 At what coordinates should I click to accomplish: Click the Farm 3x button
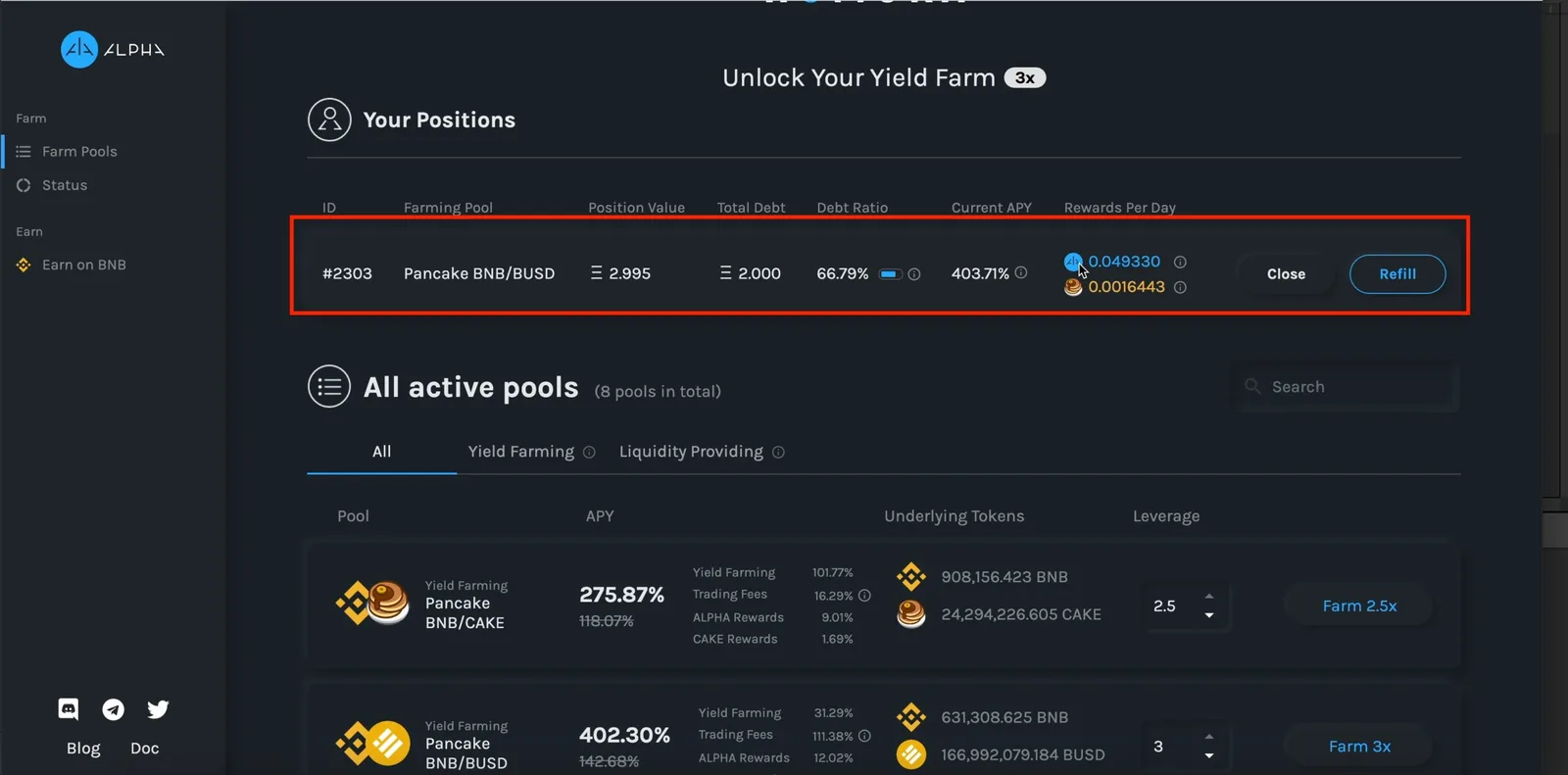coord(1359,747)
